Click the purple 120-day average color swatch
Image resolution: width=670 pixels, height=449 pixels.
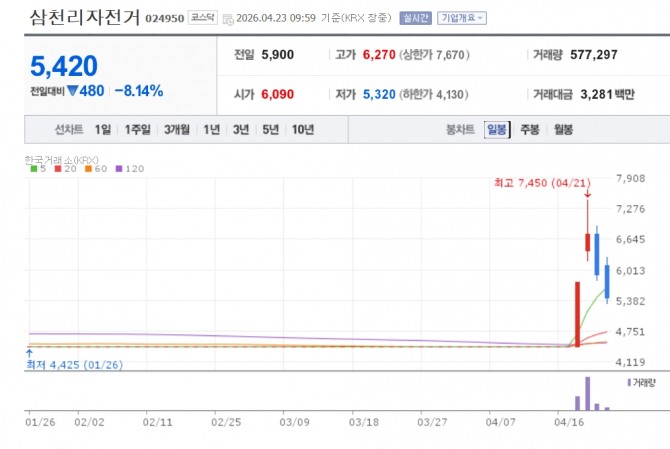(x=120, y=169)
